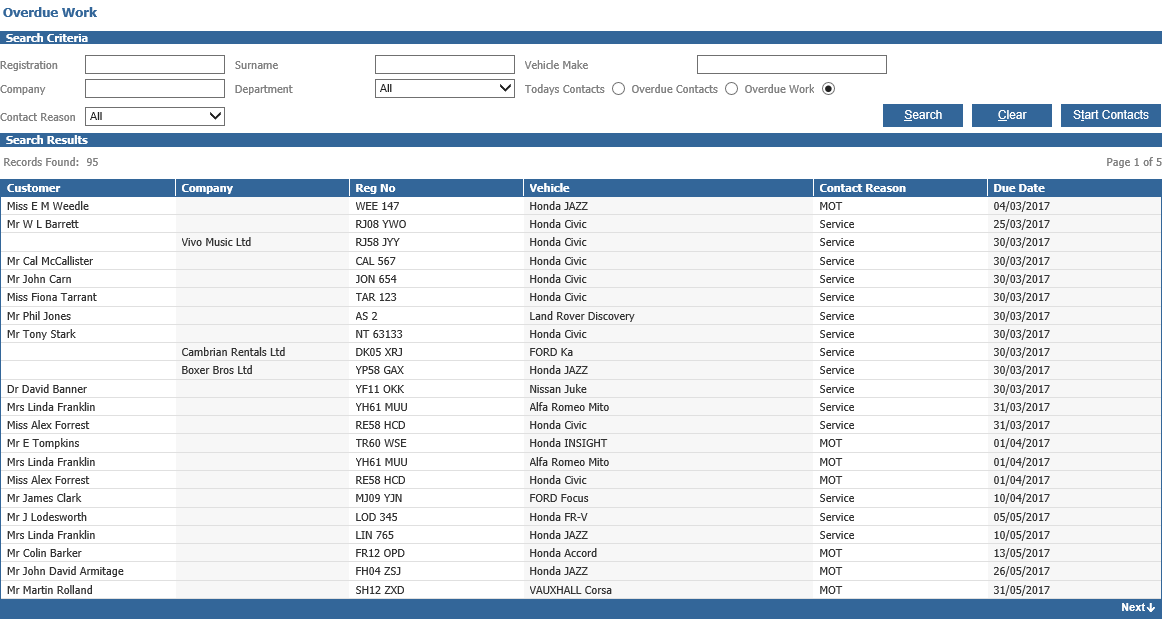Click registration MJ09 YJN

tap(379, 498)
